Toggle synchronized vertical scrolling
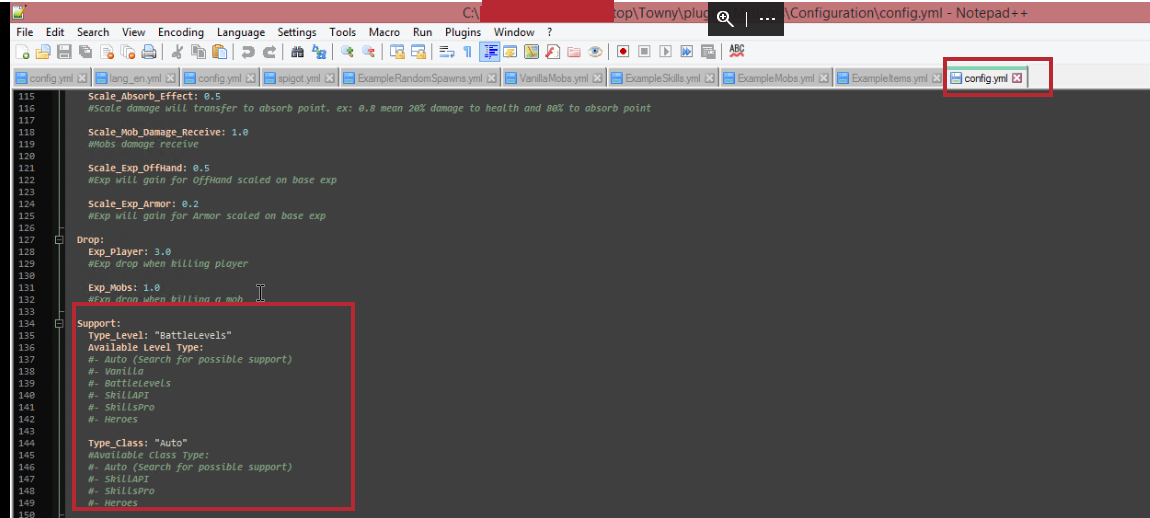Screen dimensions: 1150x518 pos(397,51)
